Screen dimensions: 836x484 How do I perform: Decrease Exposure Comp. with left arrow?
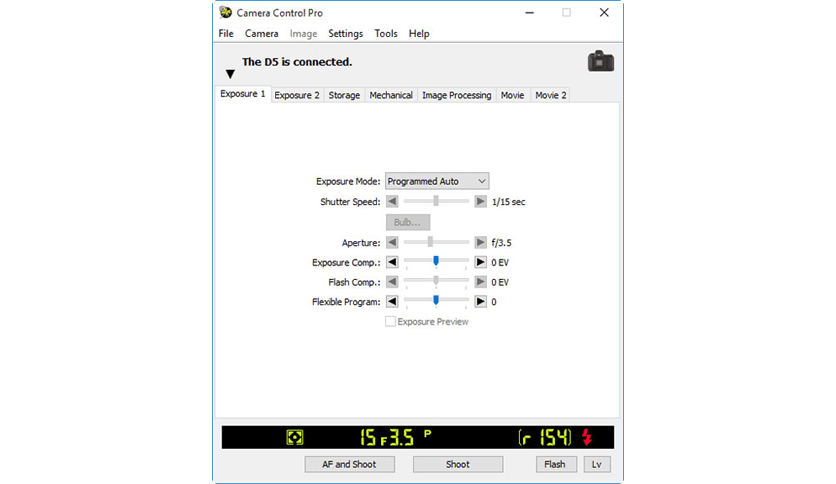[x=392, y=262]
